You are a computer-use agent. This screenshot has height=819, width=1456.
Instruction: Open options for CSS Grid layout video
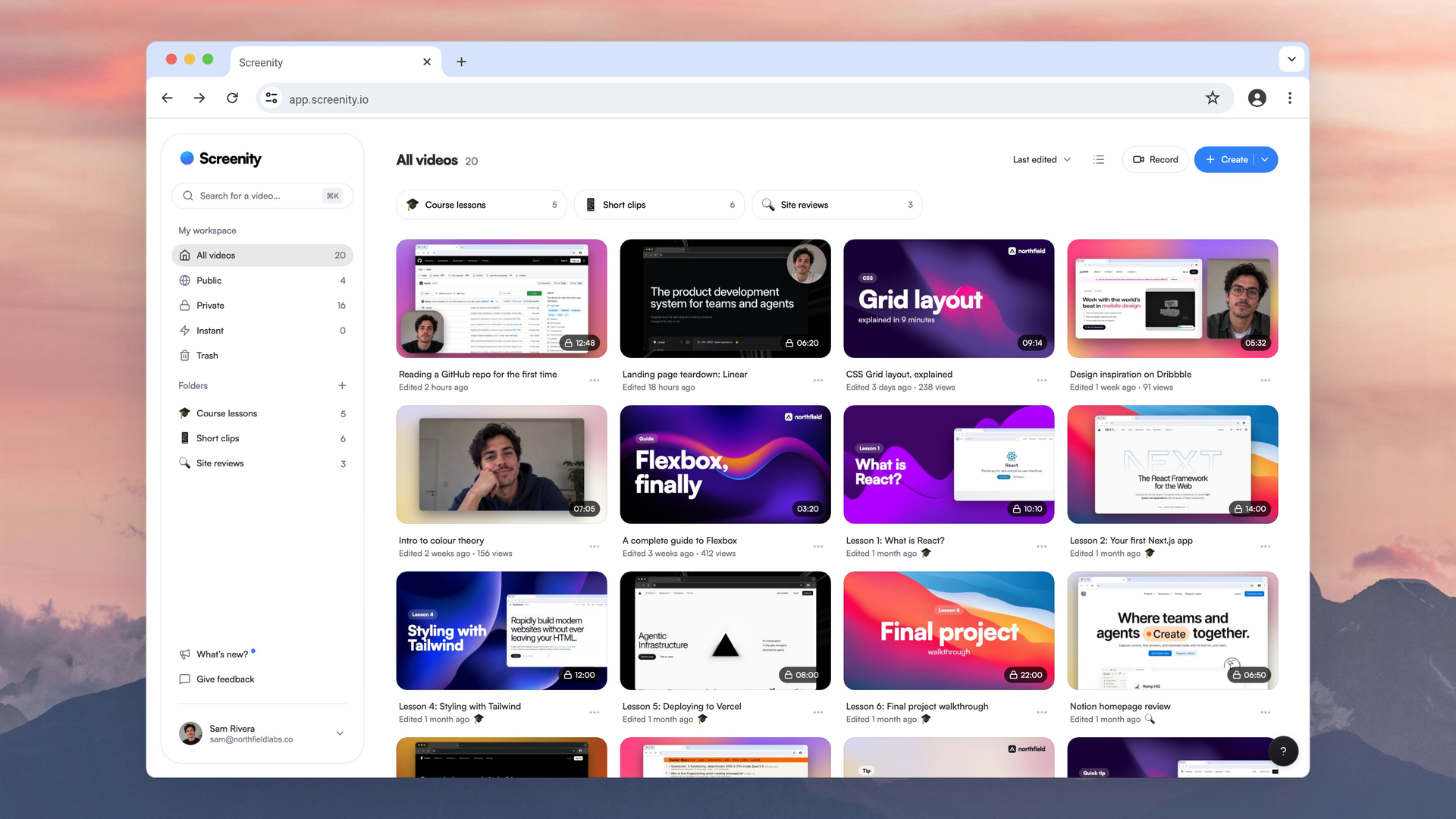point(1042,381)
